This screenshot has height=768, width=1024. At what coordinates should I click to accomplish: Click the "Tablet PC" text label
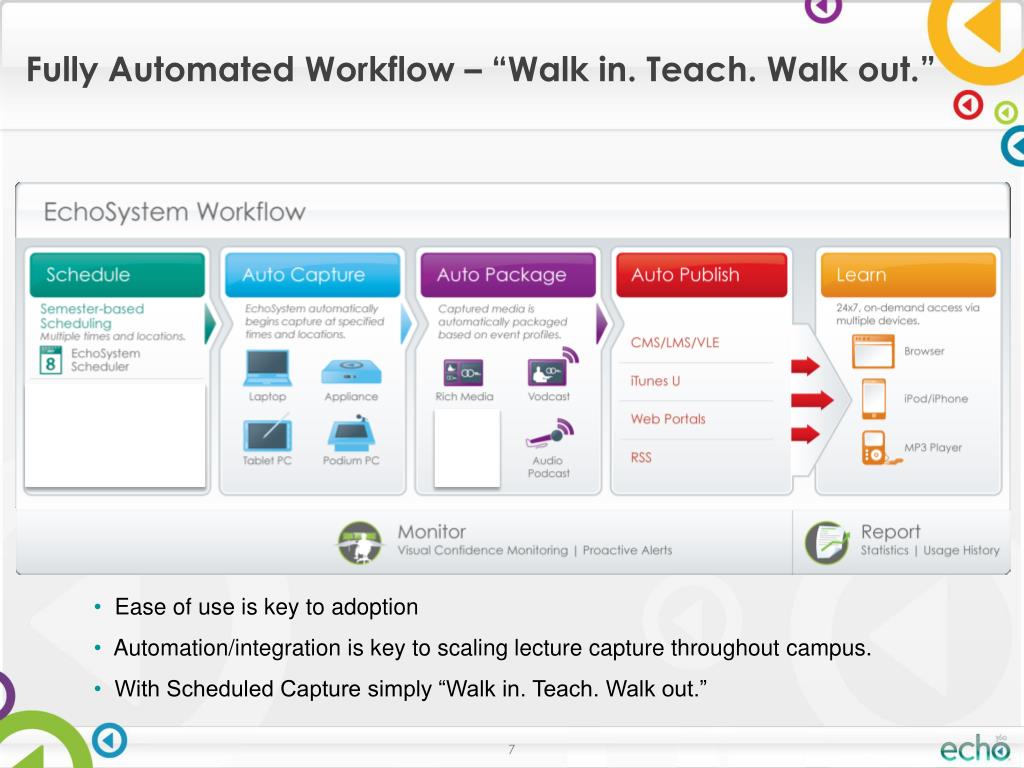click(x=267, y=460)
